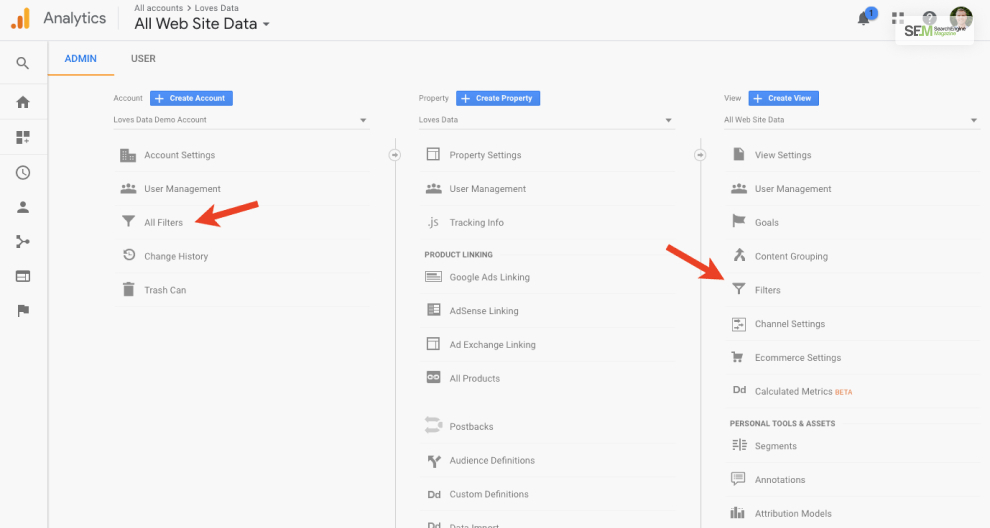Screen dimensions: 990x528
Task: Go to Home via the sidebar icon
Action: pyautogui.click(x=23, y=102)
